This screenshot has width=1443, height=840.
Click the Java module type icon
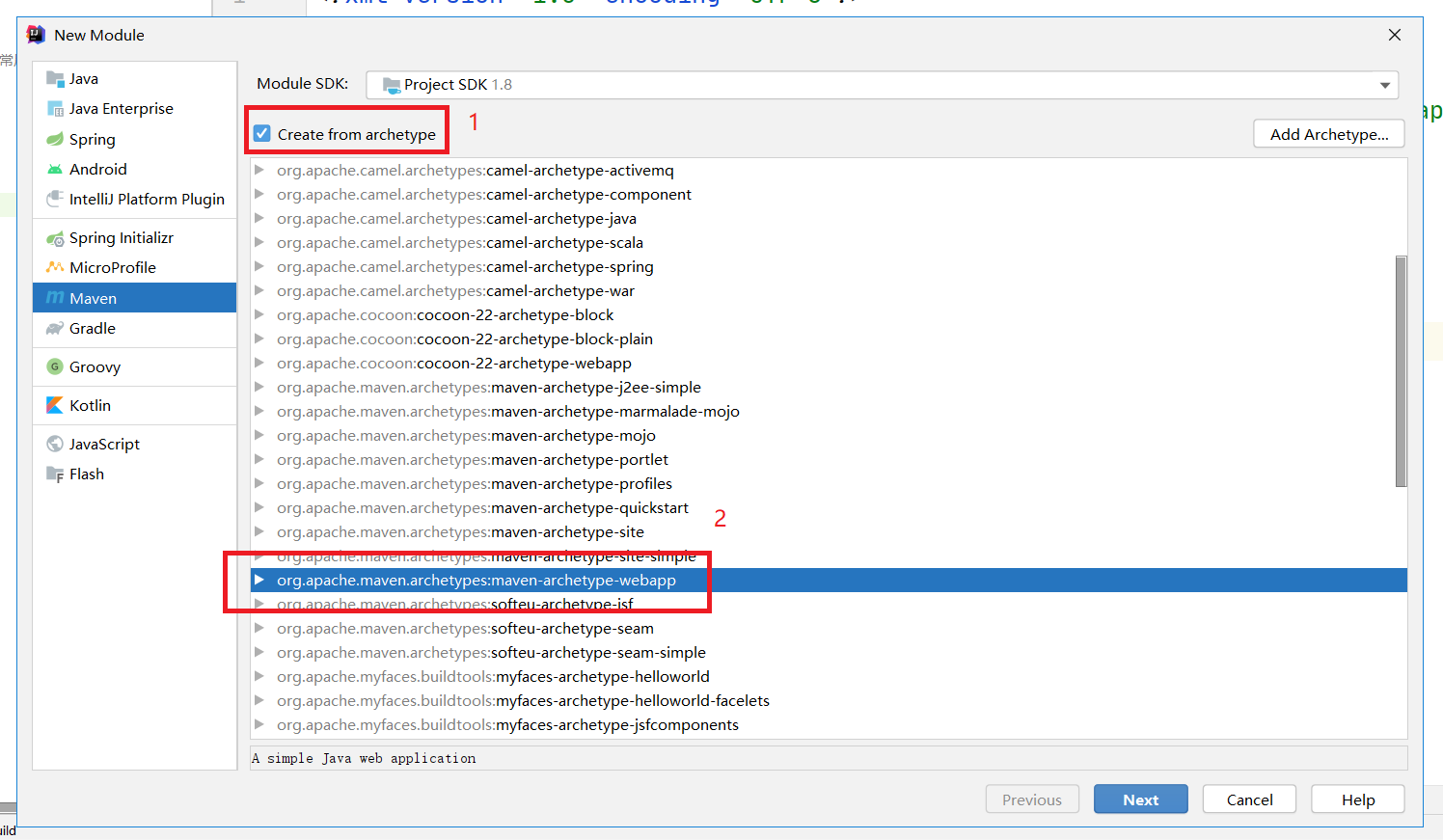[x=55, y=79]
